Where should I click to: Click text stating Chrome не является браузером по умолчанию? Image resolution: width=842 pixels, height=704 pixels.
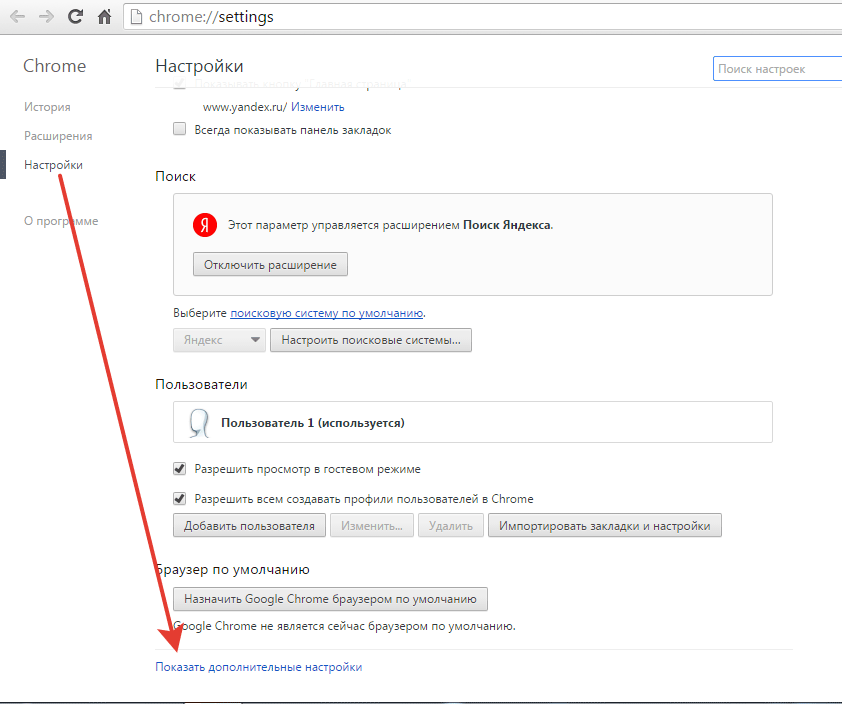344,626
